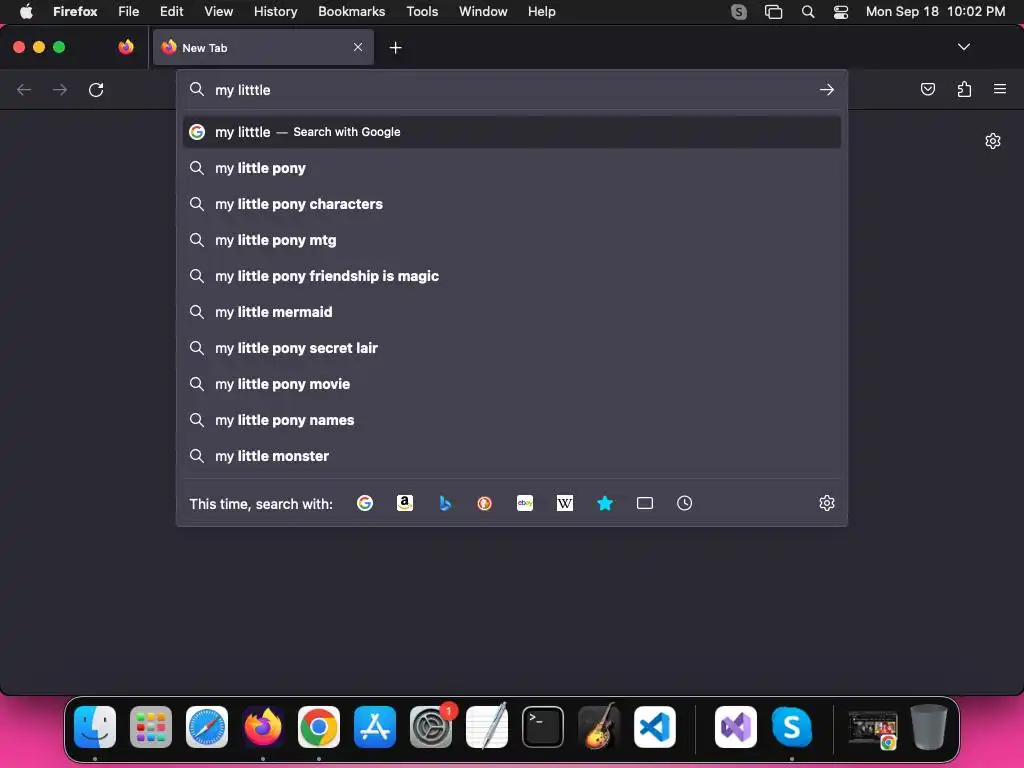Screen dimensions: 1024x768
Task: Pick suggestion "my little pony characters"
Action: click(511, 204)
